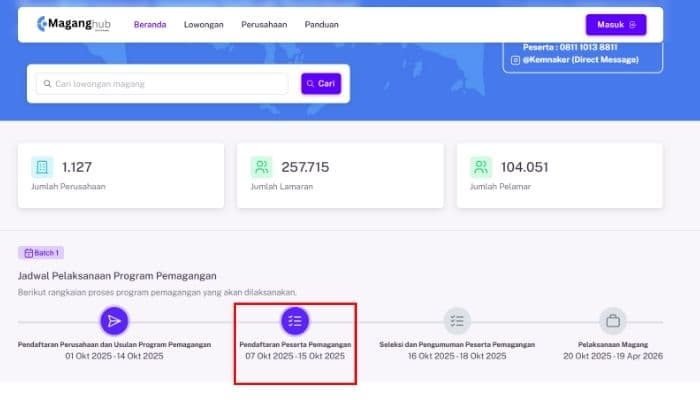Click the briefcase Pelaksanaan Magang icon
The width and height of the screenshot is (700, 400).
tap(613, 321)
